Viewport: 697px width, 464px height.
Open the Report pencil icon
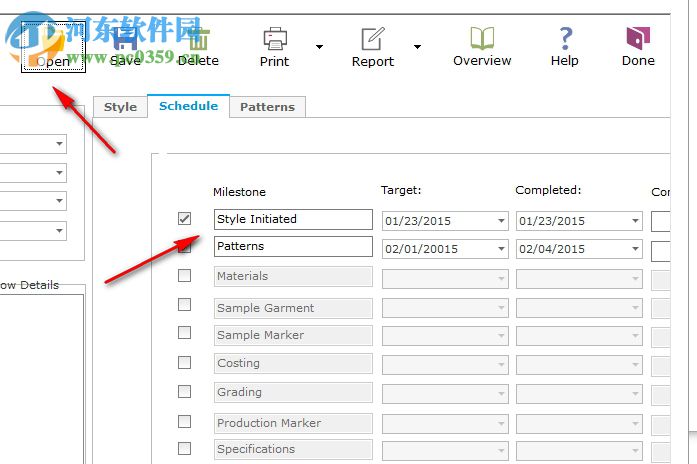[372, 40]
